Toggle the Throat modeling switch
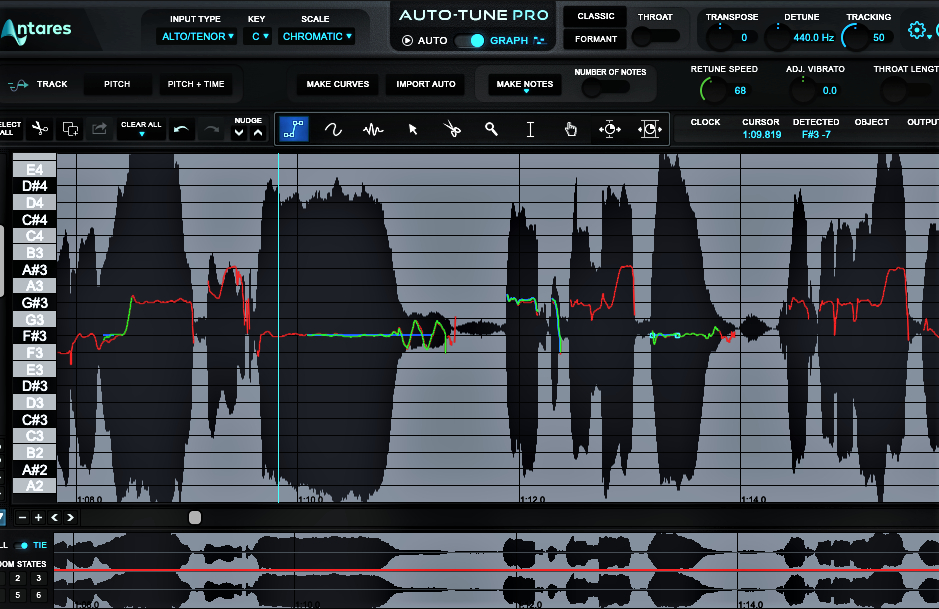Screen dimensions: 939x609 click(655, 37)
